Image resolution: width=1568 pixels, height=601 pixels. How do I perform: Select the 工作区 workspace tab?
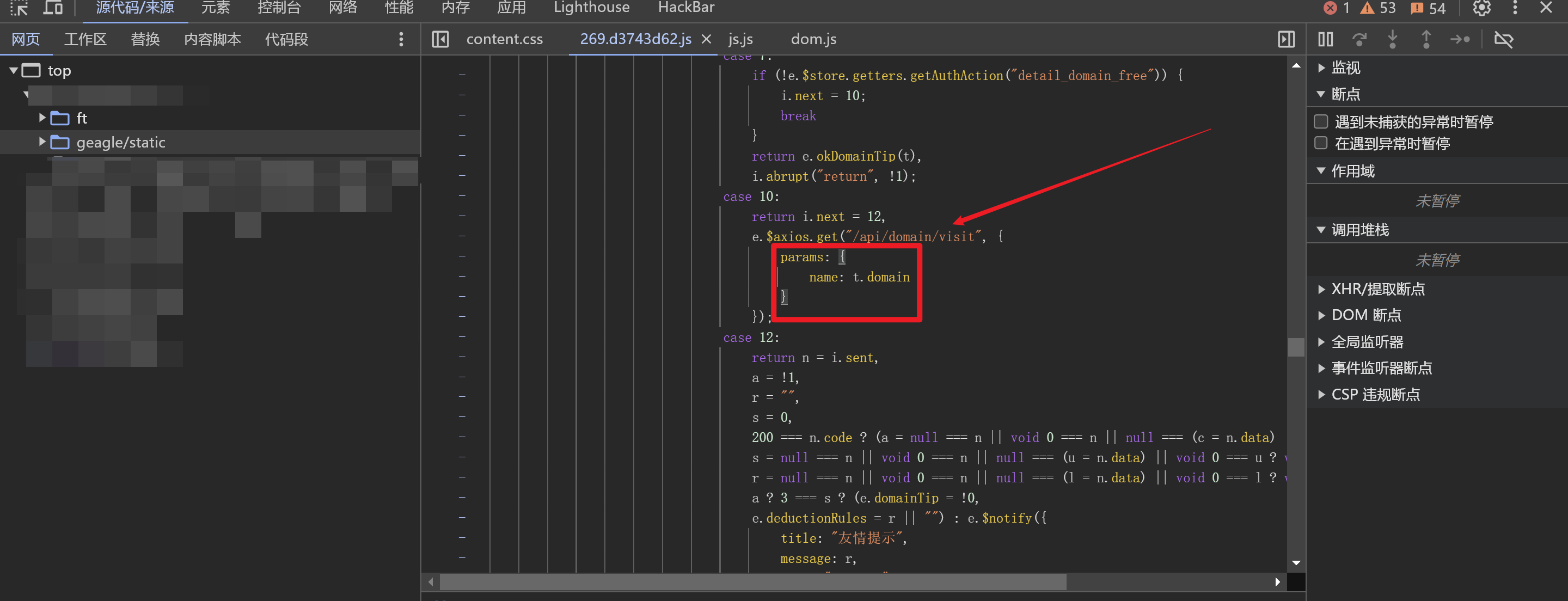[x=85, y=40]
